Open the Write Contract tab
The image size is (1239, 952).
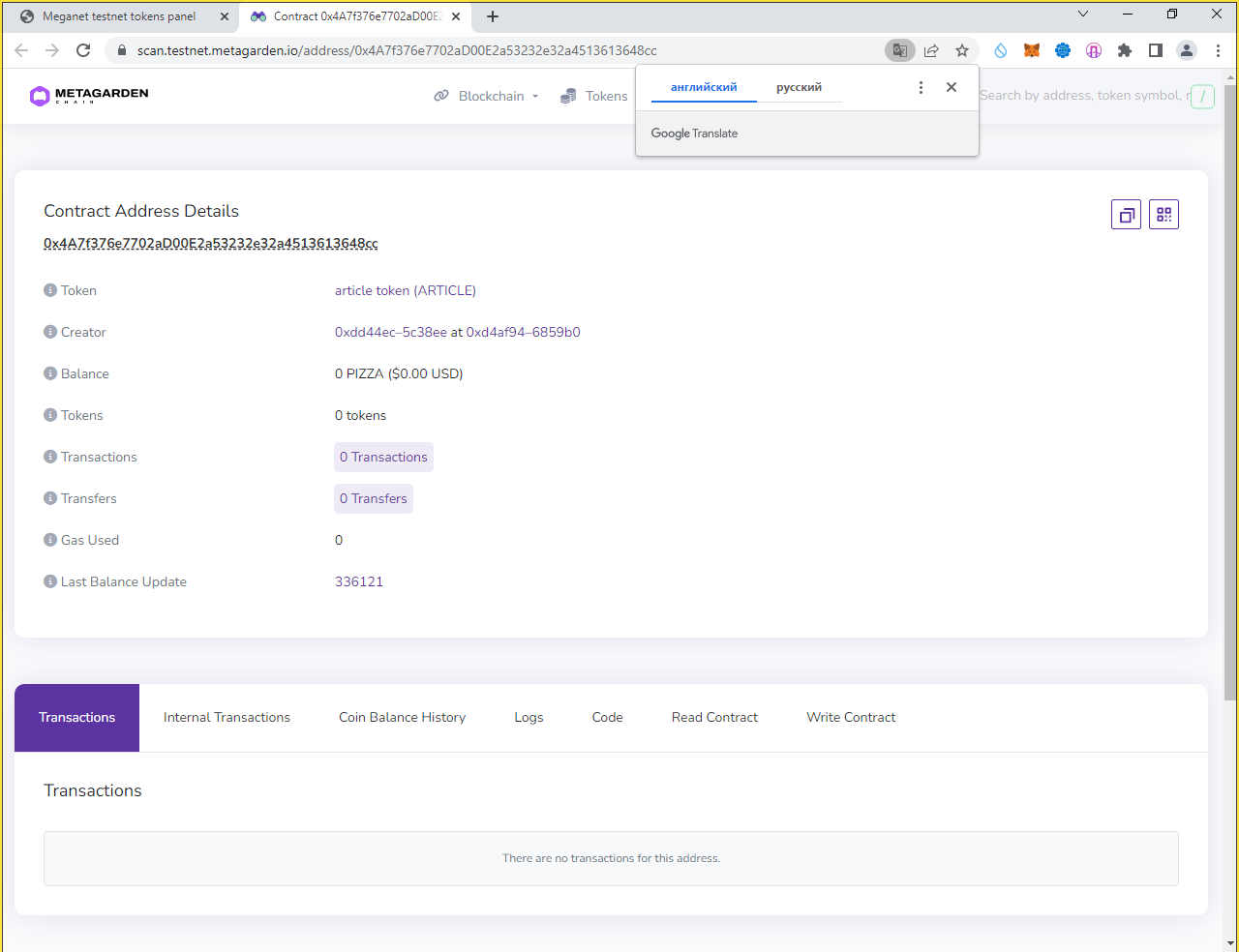click(851, 717)
